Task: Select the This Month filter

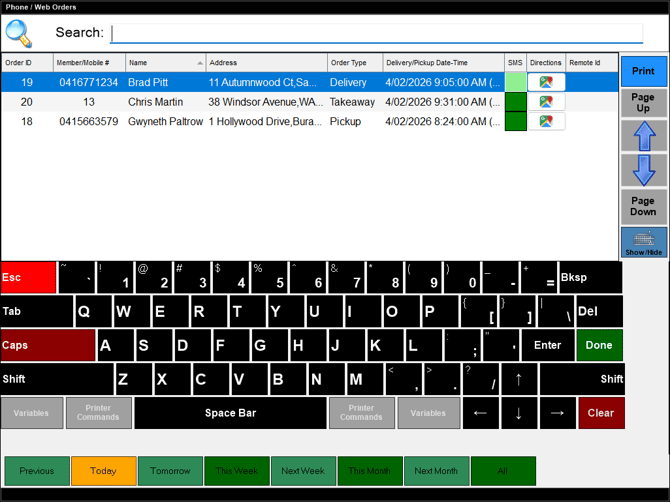Action: coord(370,471)
